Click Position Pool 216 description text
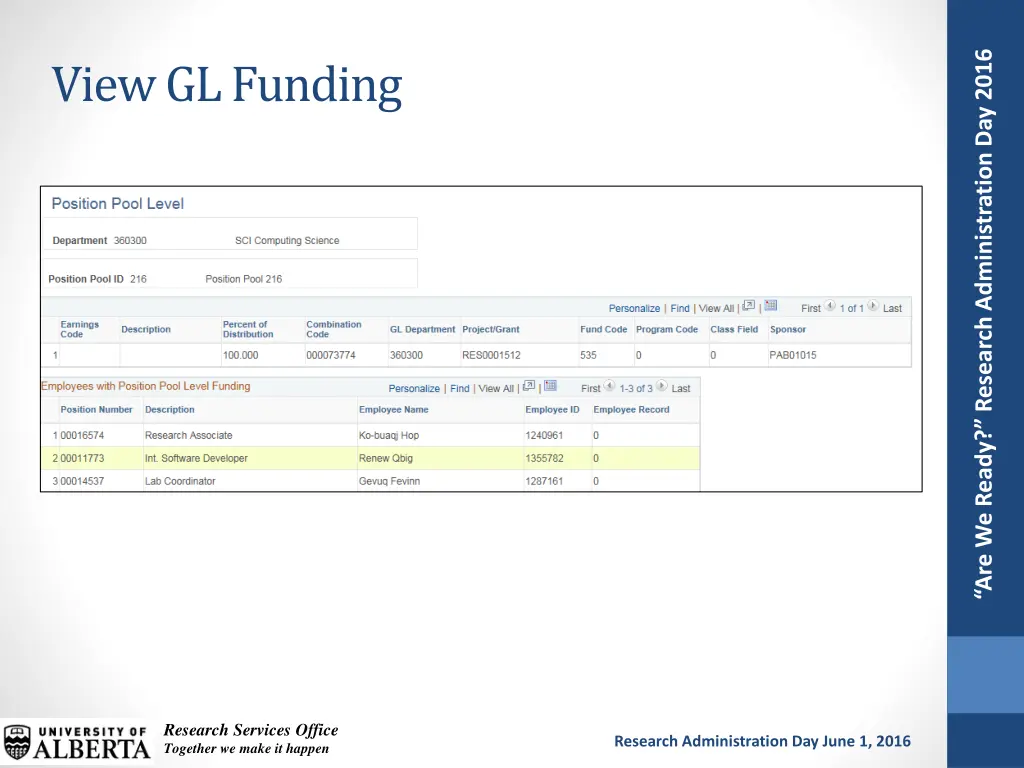The image size is (1024, 768). pyautogui.click(x=244, y=279)
